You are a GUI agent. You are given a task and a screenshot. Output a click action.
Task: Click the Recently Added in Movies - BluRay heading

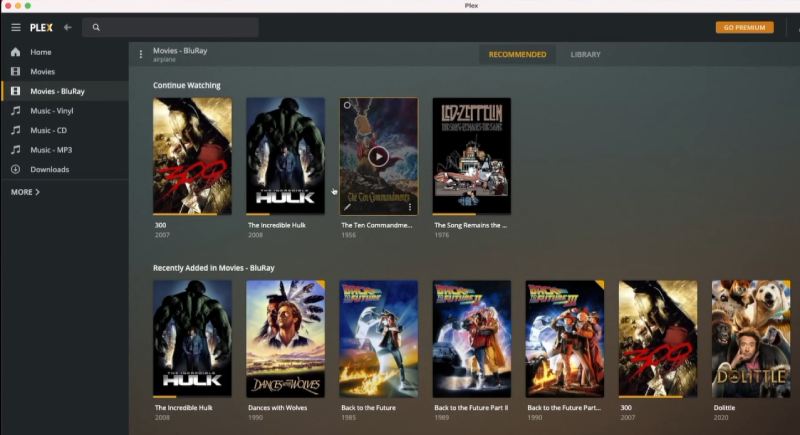(x=214, y=268)
